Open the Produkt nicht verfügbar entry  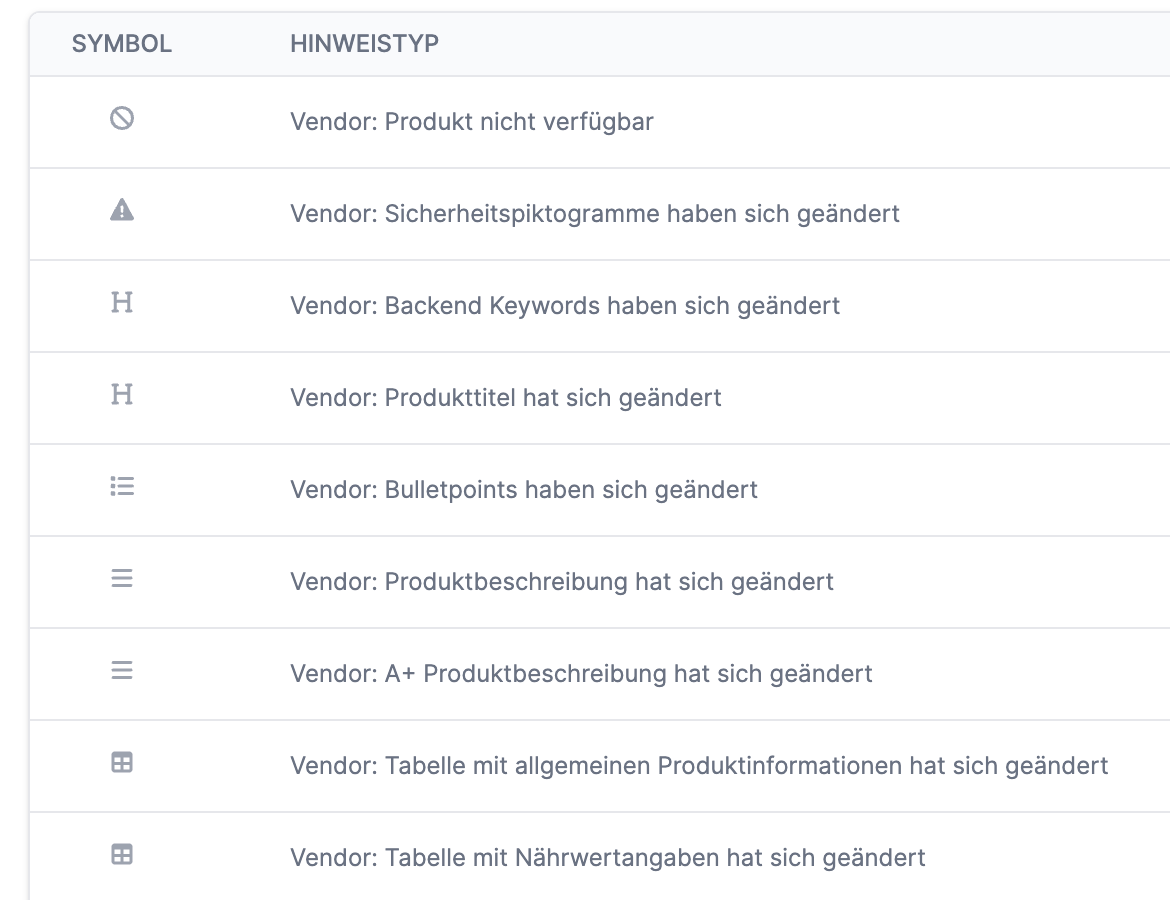470,121
